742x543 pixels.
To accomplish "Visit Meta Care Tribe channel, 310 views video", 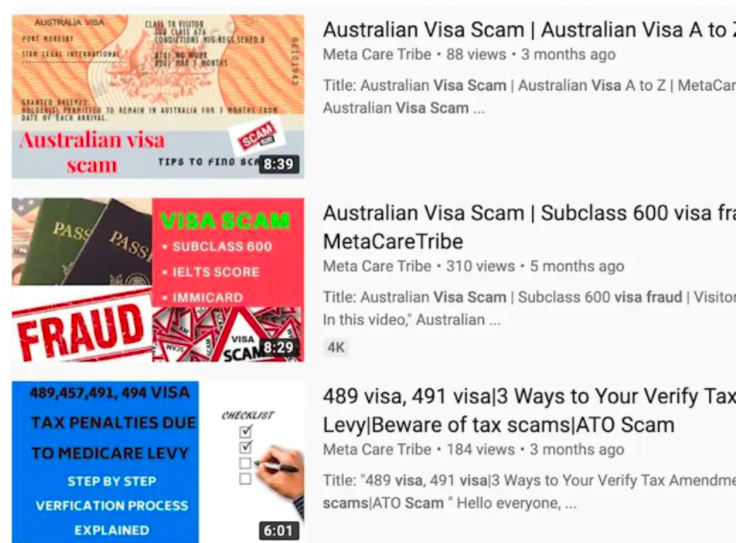I will coord(377,266).
